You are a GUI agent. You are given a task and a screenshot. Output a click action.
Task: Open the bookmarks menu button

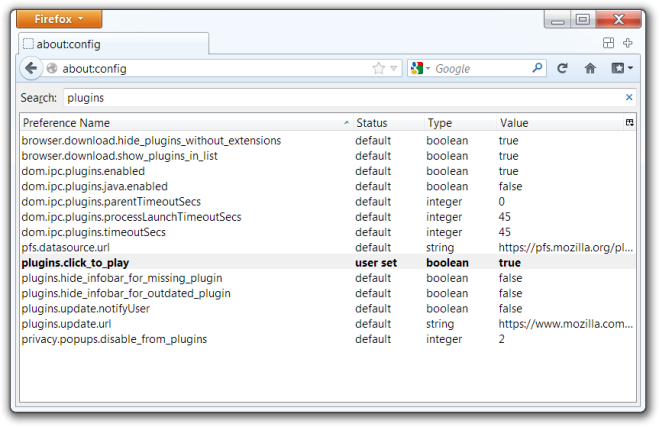tap(622, 68)
